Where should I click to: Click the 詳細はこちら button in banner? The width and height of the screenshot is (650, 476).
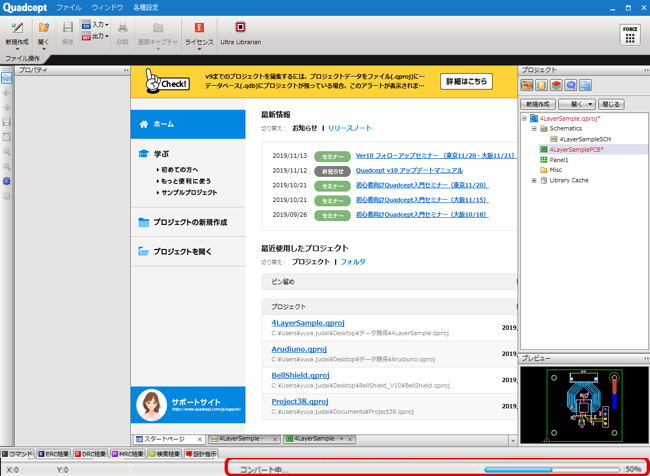466,81
